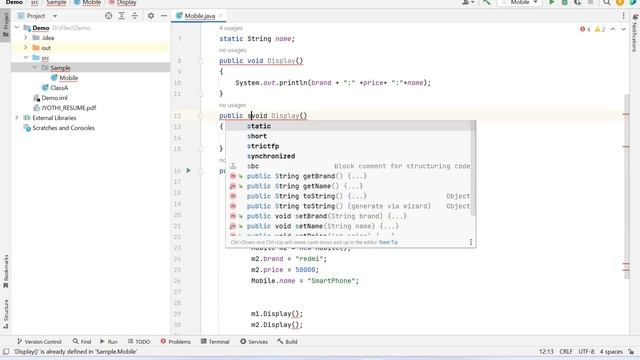Click the Sample breadcrumb in navigation bar
The height and width of the screenshot is (360, 640).
point(56,2)
